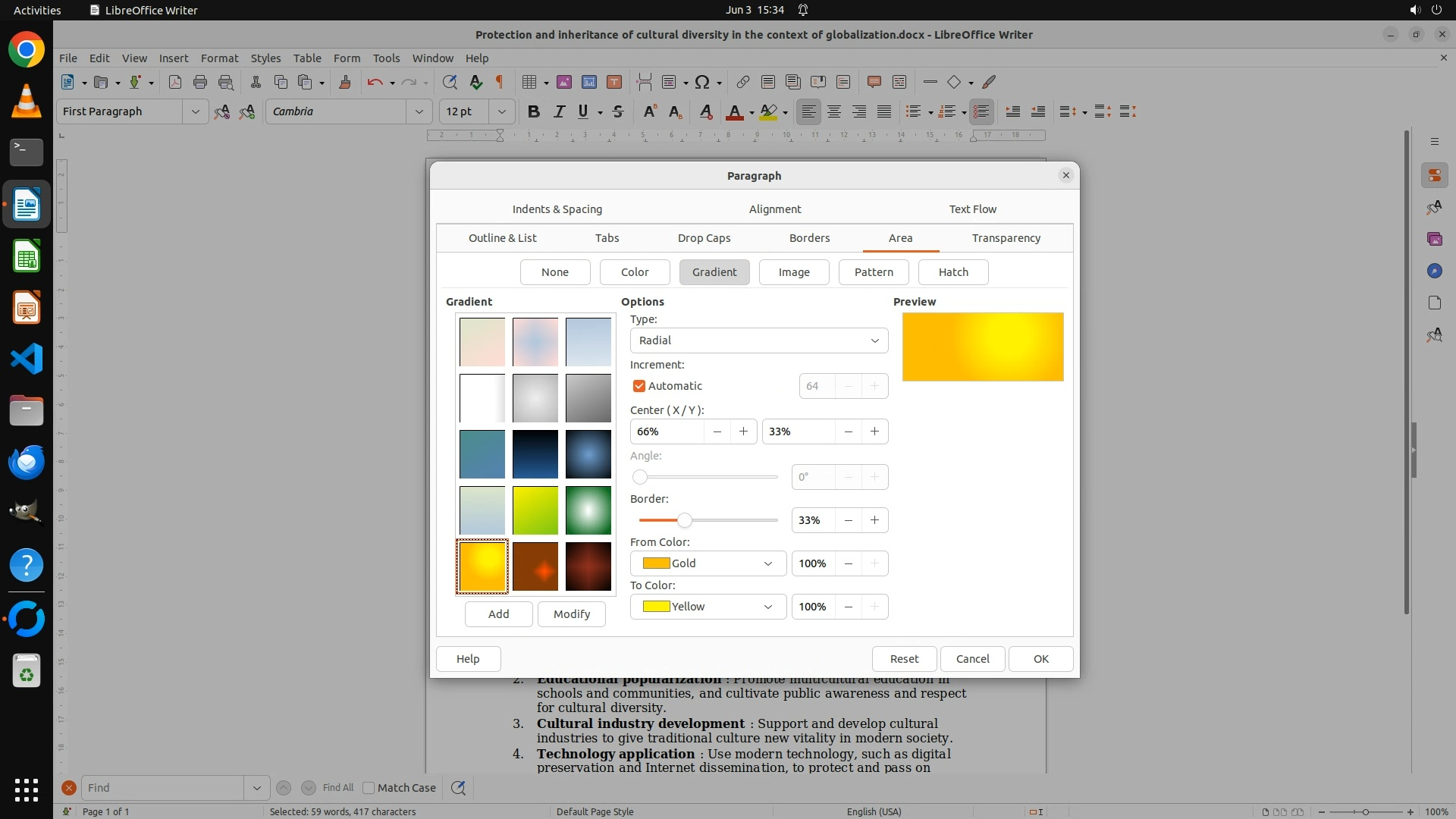Click the Modify gradient button

[x=571, y=614]
